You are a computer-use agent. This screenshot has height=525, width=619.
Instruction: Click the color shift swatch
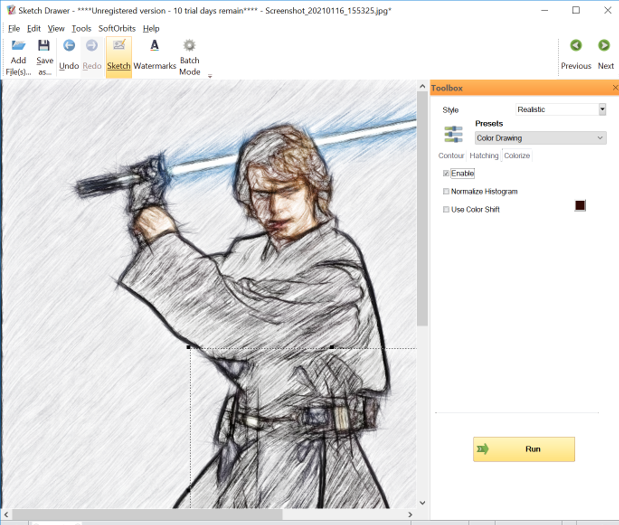[580, 206]
